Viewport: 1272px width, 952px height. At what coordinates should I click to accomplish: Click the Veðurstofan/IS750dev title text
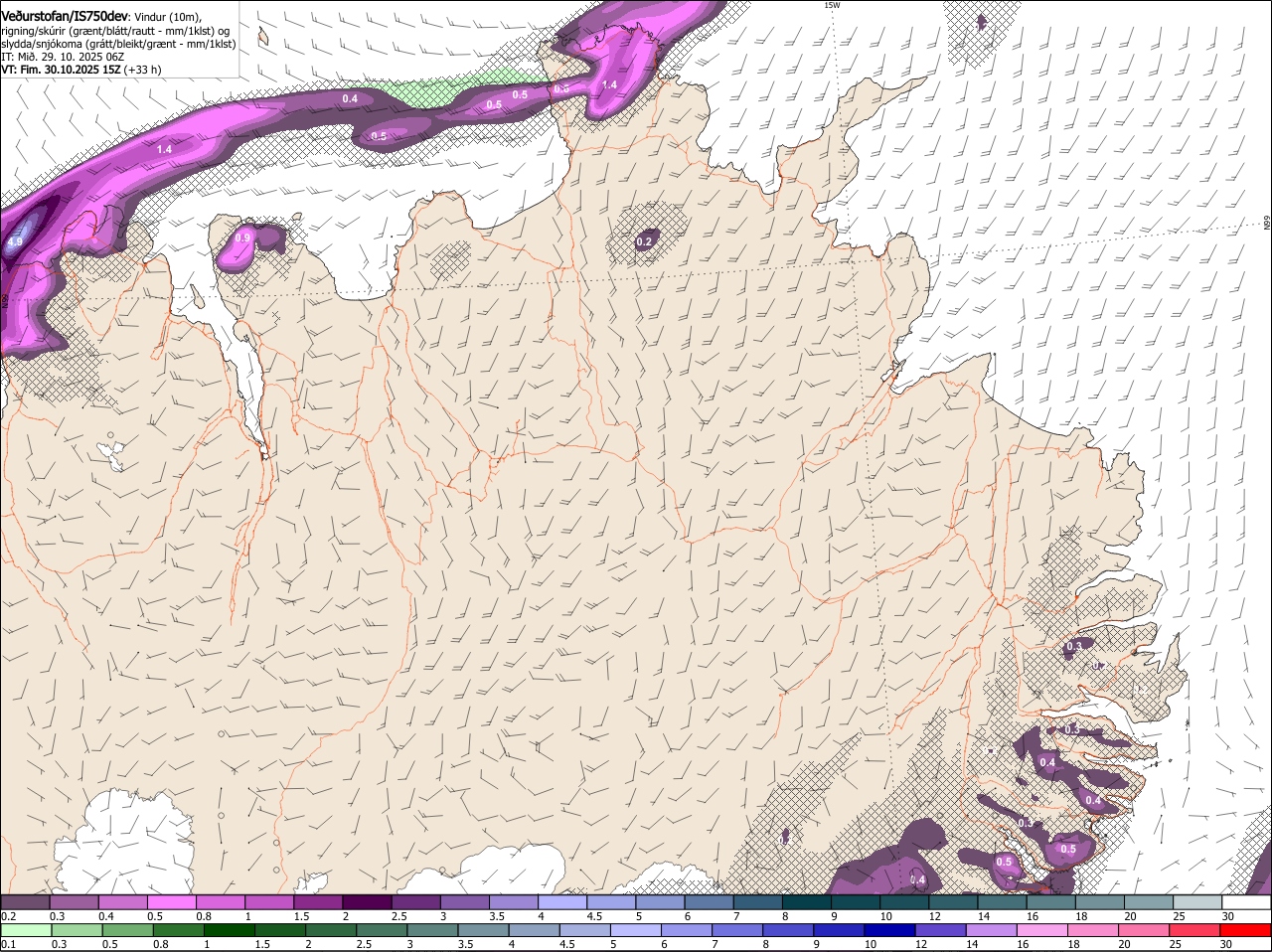click(x=65, y=16)
